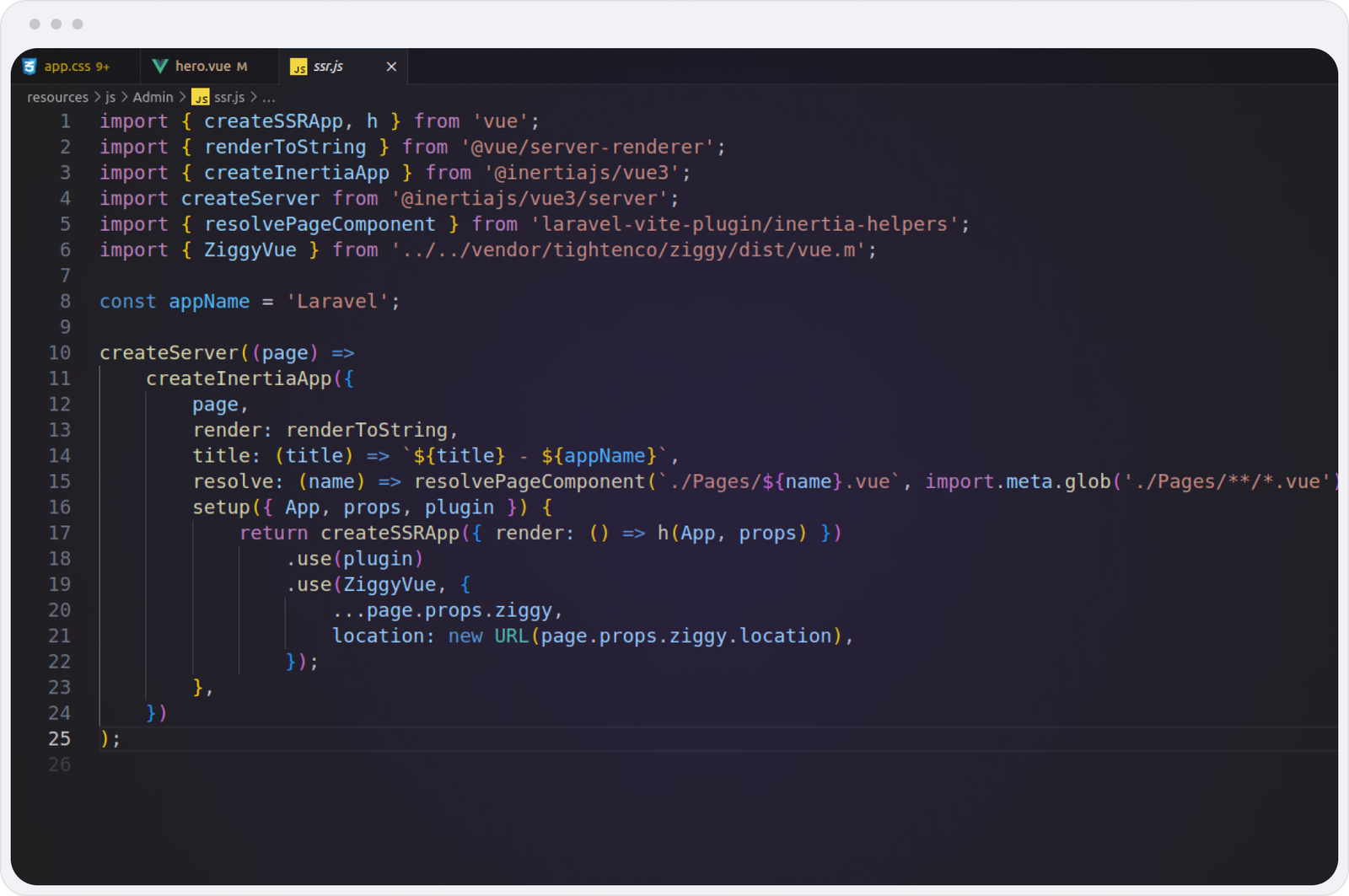Image resolution: width=1349 pixels, height=896 pixels.
Task: Click line number 10 in the gutter
Action: (x=59, y=353)
